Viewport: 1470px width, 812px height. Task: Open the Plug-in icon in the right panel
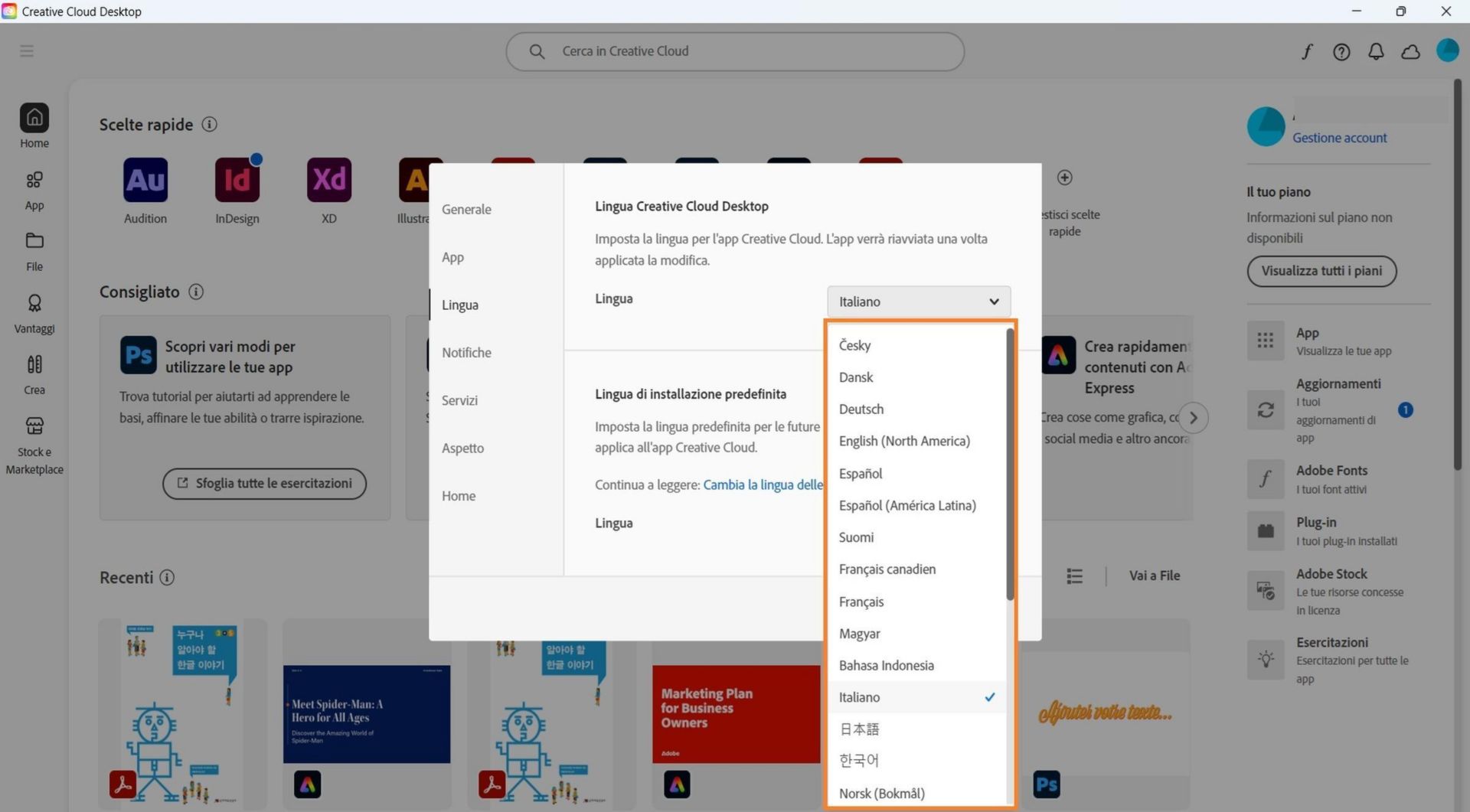[x=1266, y=531]
